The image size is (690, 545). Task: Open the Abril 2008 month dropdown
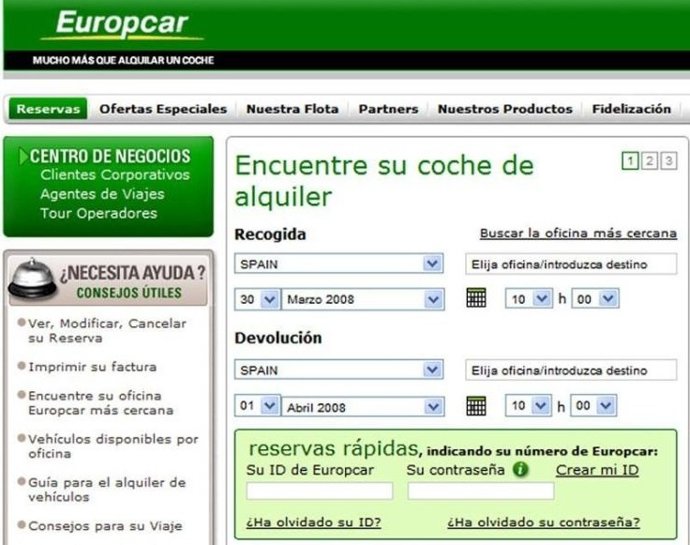[363, 407]
